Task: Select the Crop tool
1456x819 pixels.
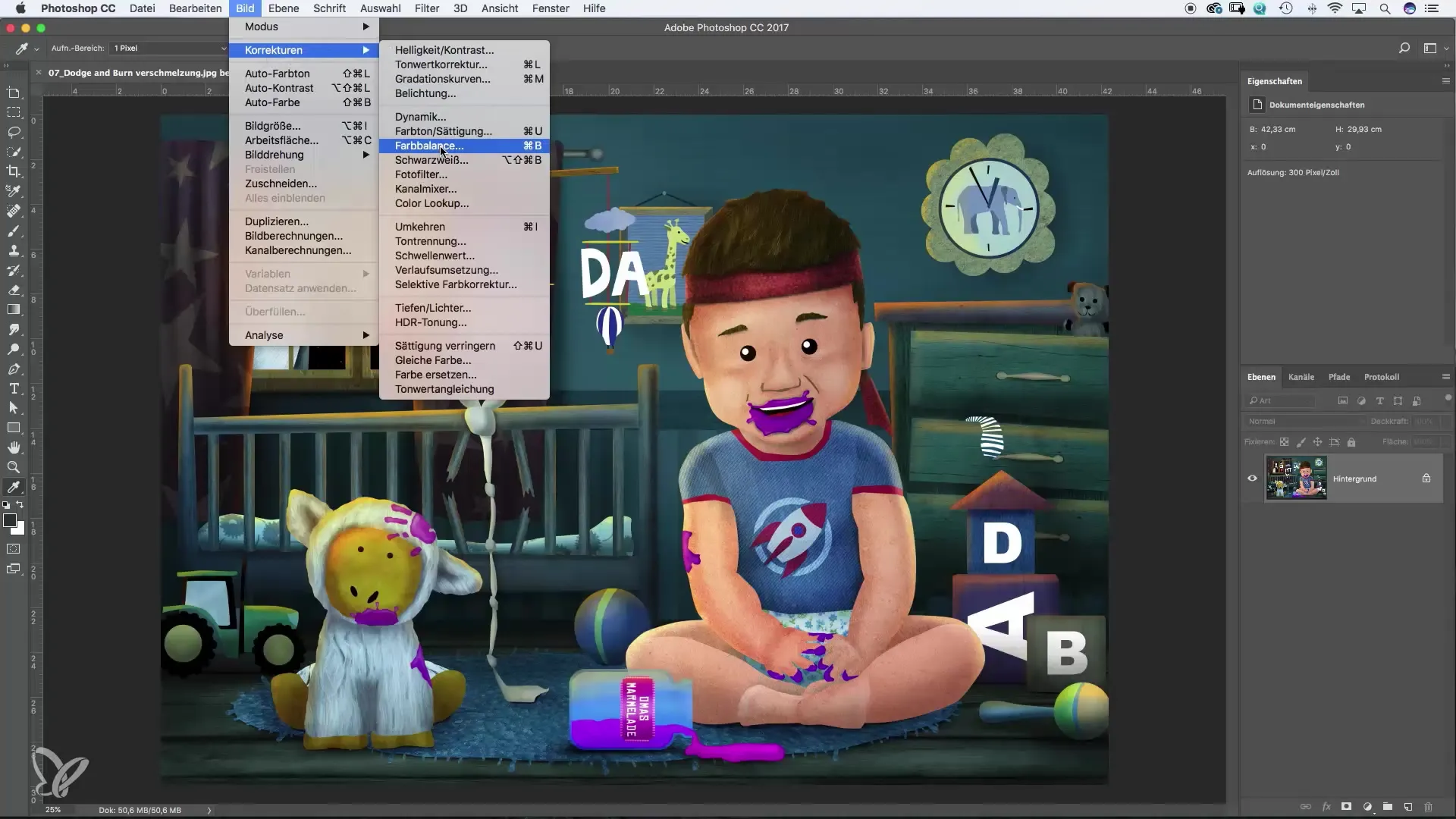Action: pyautogui.click(x=14, y=171)
